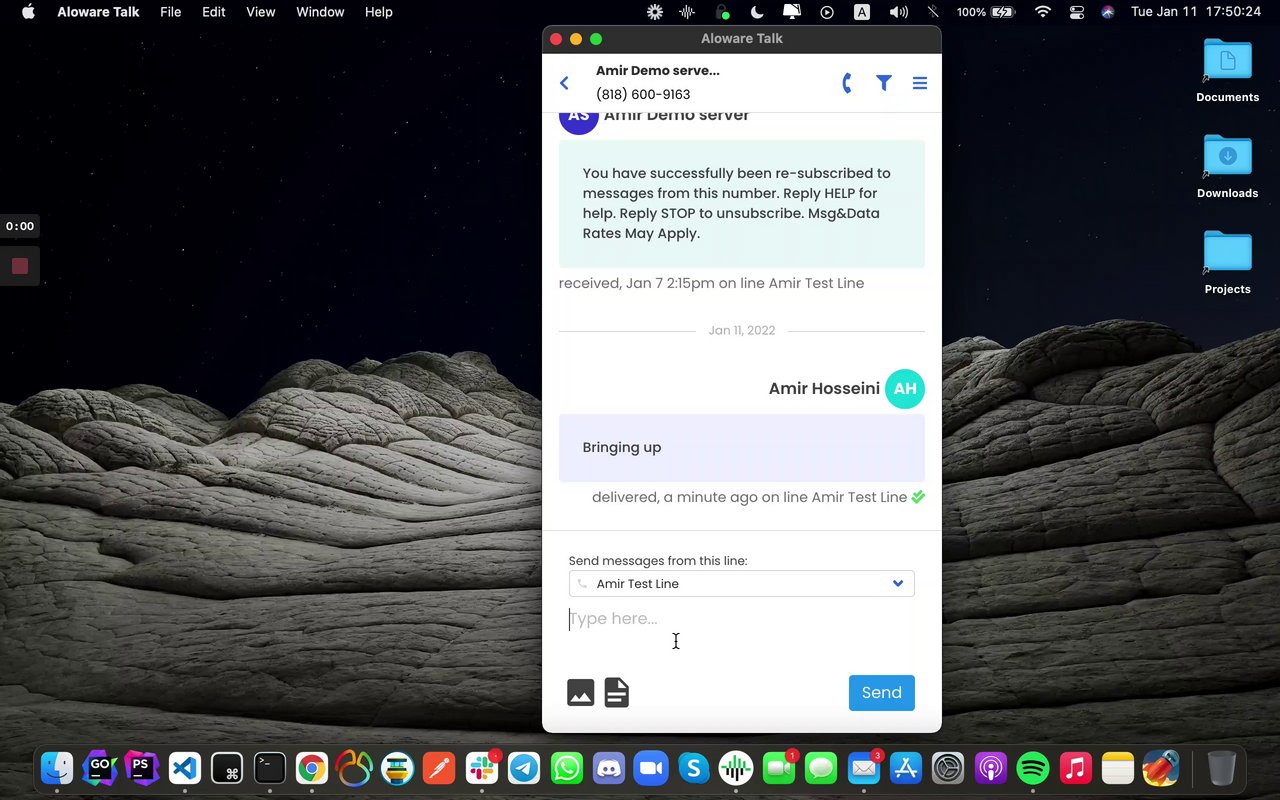
Task: Open the Aloware Talk app menu
Action: tap(98, 12)
